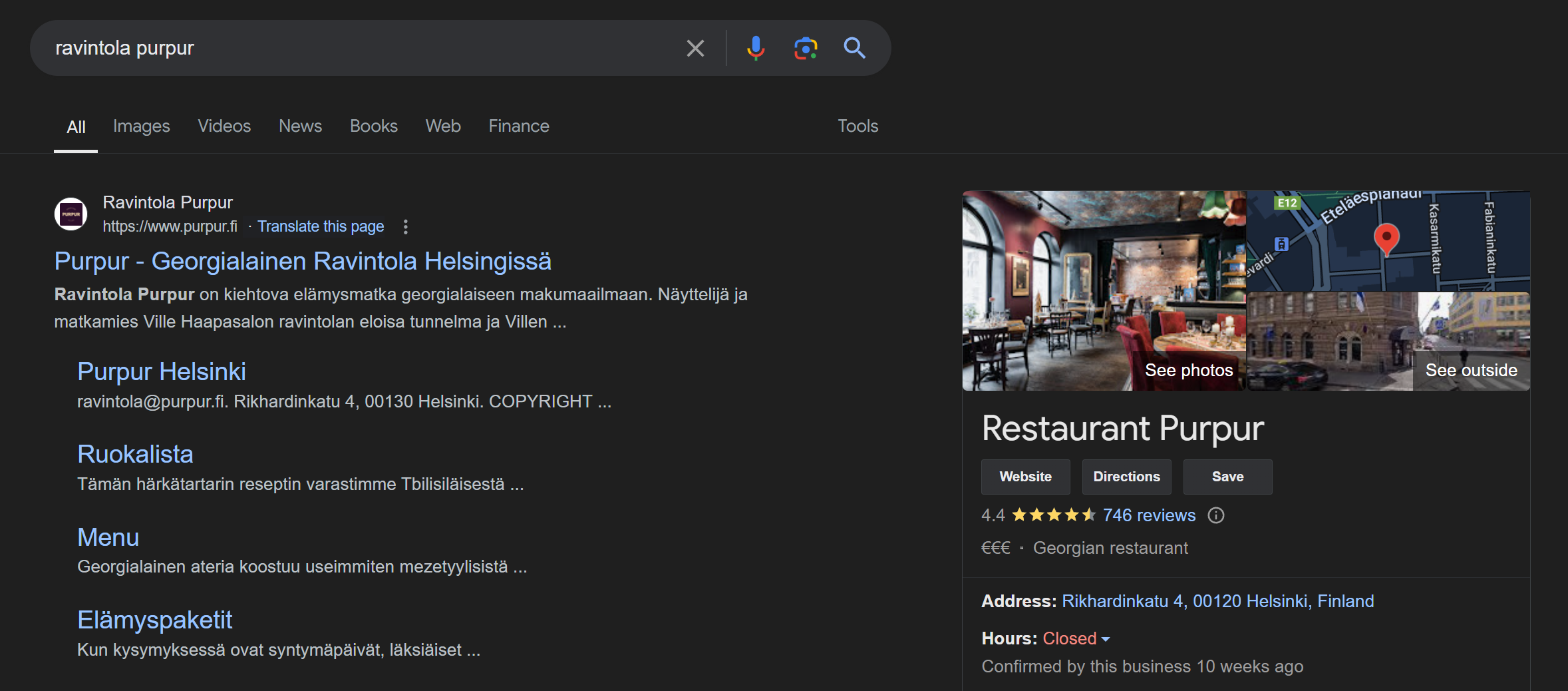Click the red map pin marker
Screen dimensions: 1568x691
click(x=1386, y=238)
